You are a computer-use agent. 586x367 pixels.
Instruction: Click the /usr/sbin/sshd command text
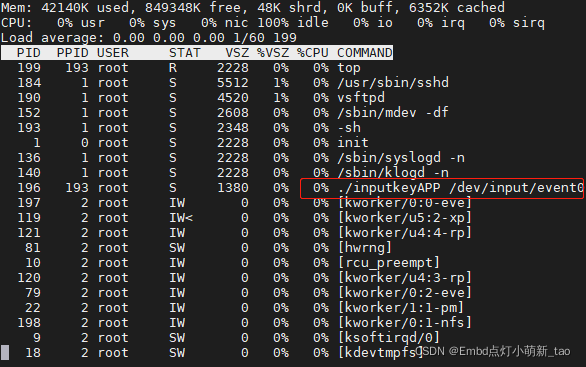[393, 83]
